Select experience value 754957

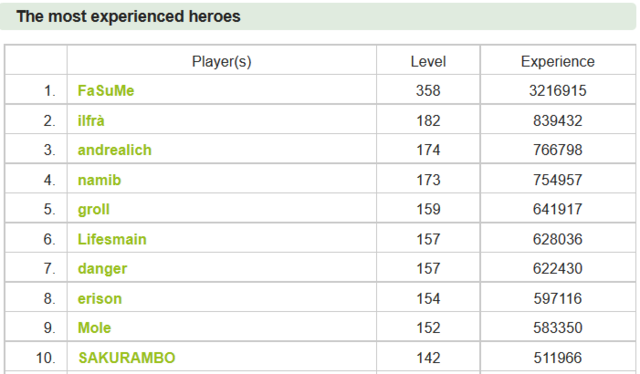coord(558,180)
